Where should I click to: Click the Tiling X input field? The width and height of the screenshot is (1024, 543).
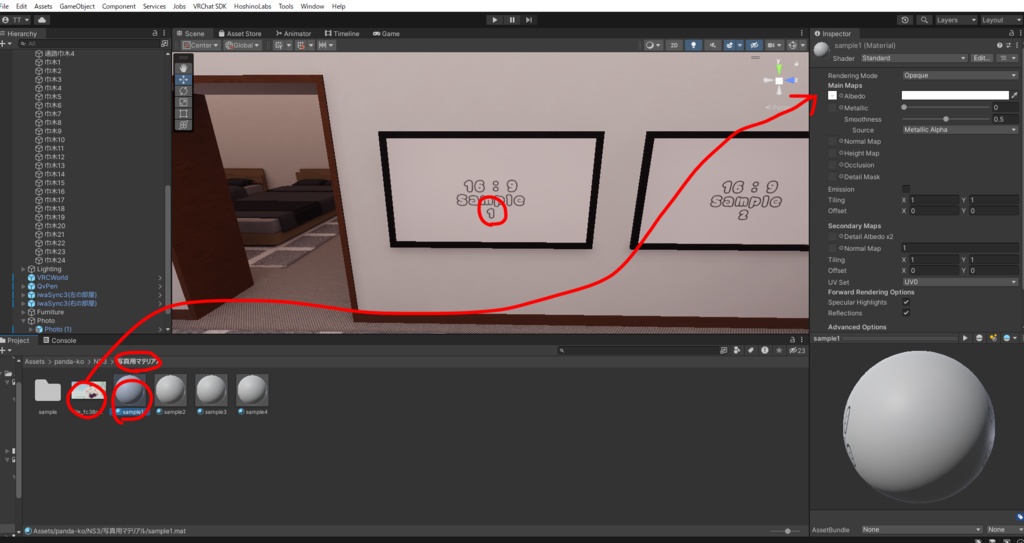point(935,200)
